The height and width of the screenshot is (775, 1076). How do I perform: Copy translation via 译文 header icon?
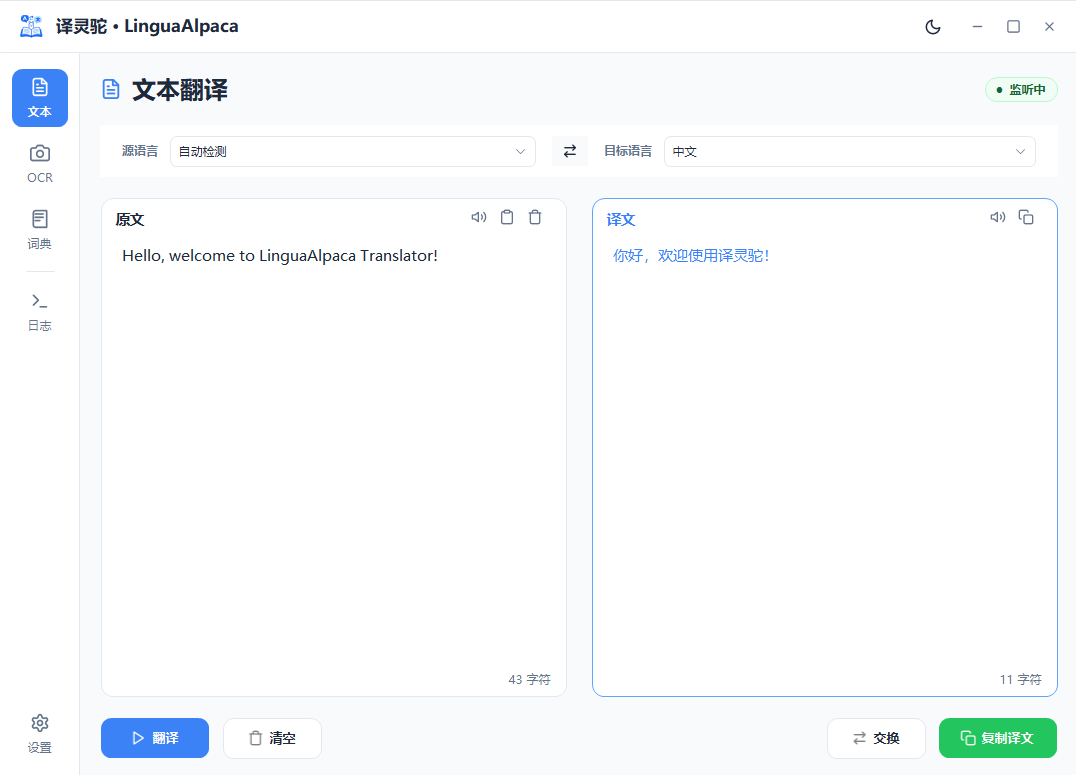[x=1026, y=218]
